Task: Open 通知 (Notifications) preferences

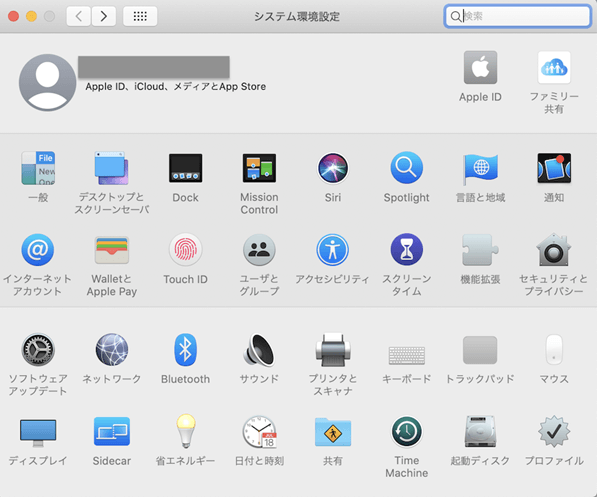Action: pyautogui.click(x=554, y=168)
